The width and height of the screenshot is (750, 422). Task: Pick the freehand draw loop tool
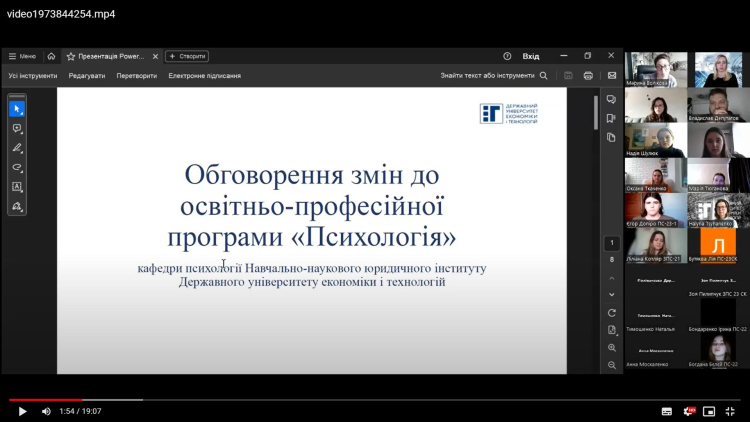pyautogui.click(x=17, y=167)
